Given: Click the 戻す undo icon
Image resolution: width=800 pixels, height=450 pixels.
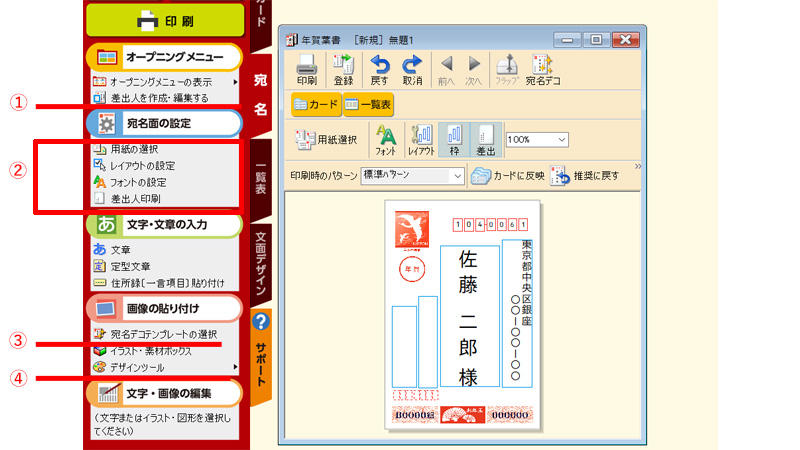Looking at the screenshot, I should tap(379, 69).
